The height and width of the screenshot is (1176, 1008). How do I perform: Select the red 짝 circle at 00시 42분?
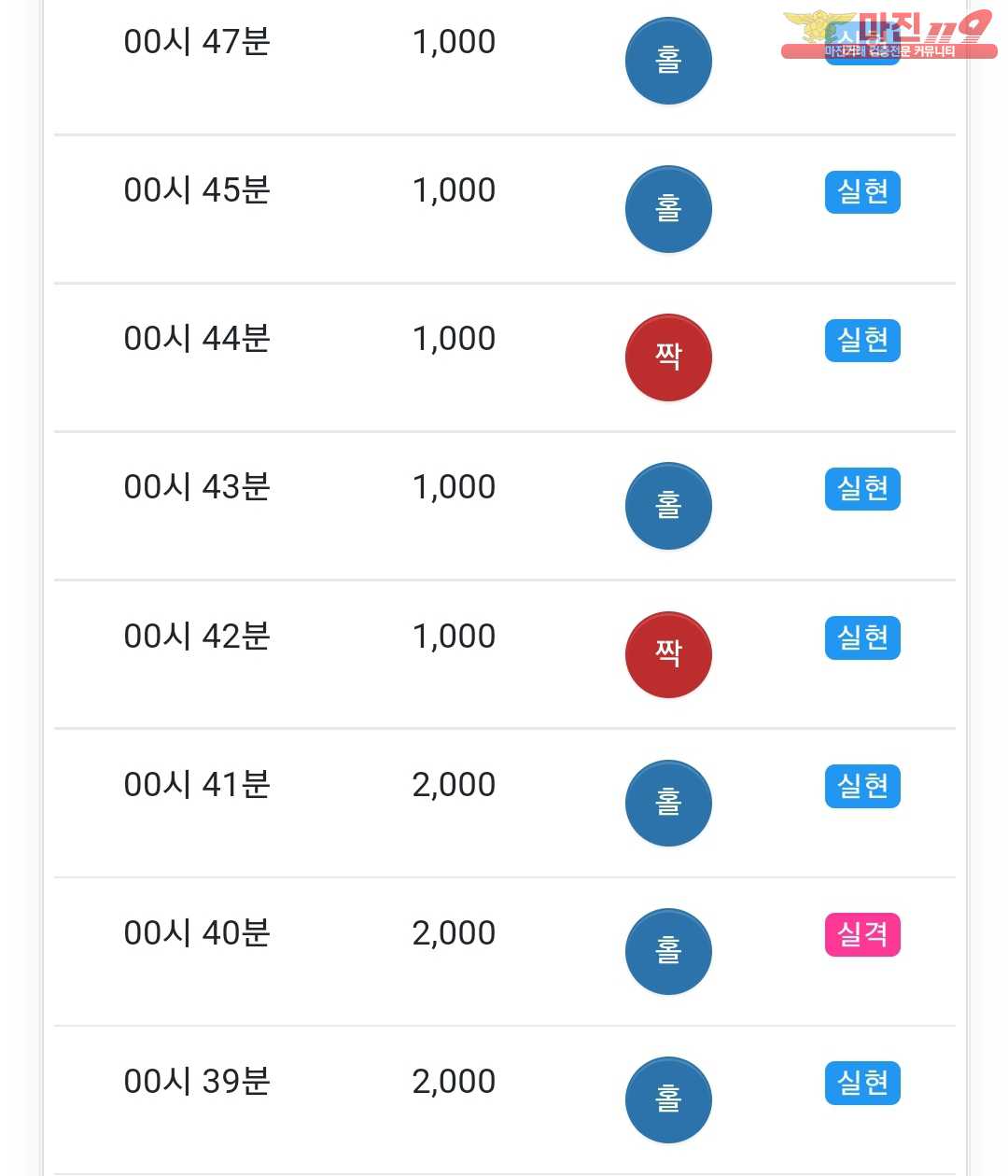668,655
